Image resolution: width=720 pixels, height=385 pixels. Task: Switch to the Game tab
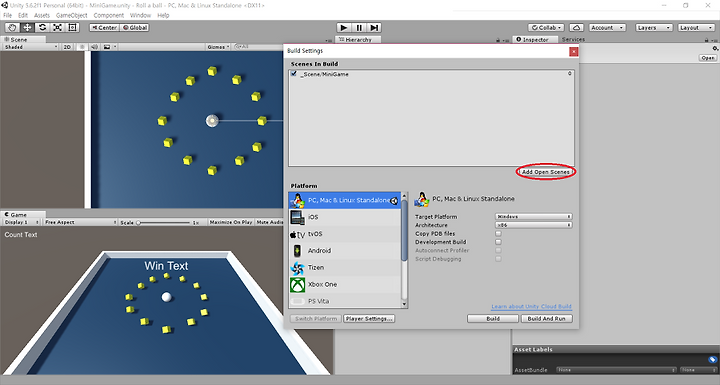(x=22, y=215)
